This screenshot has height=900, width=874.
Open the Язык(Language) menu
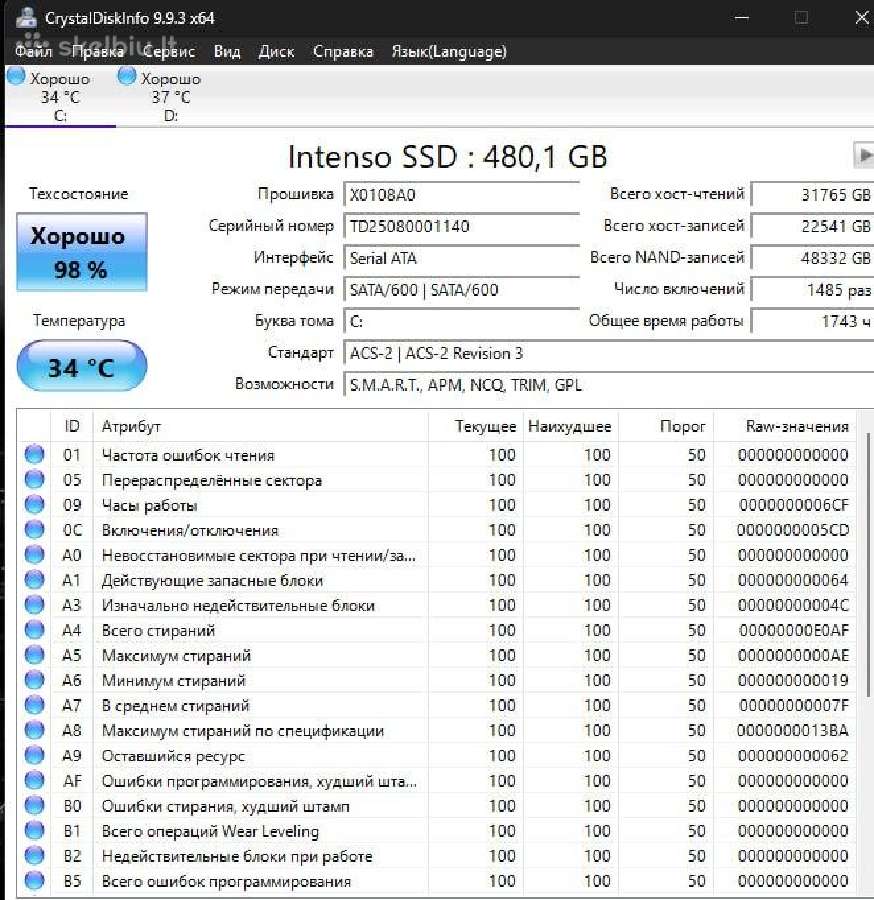click(x=449, y=52)
